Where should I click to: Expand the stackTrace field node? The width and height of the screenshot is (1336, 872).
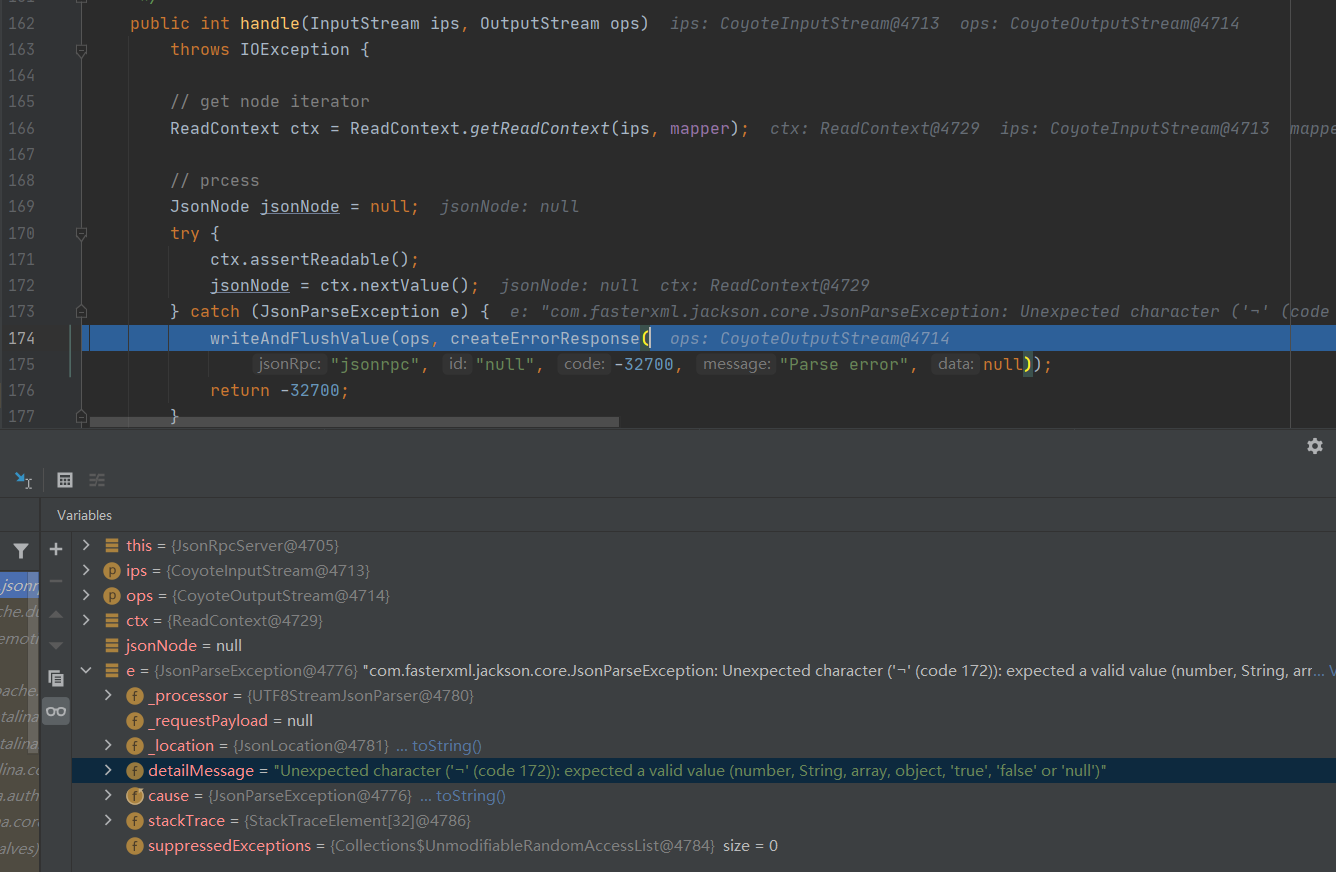(x=108, y=821)
